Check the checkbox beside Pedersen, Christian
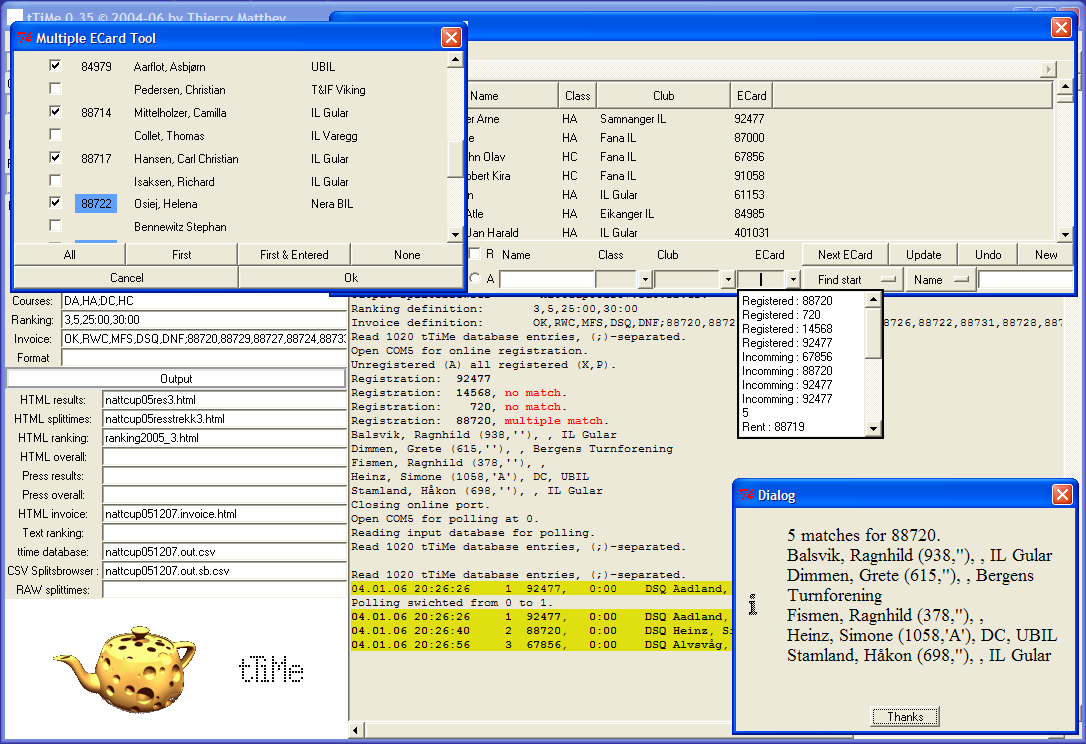Screen dimensions: 1086x744 (x=56, y=89)
